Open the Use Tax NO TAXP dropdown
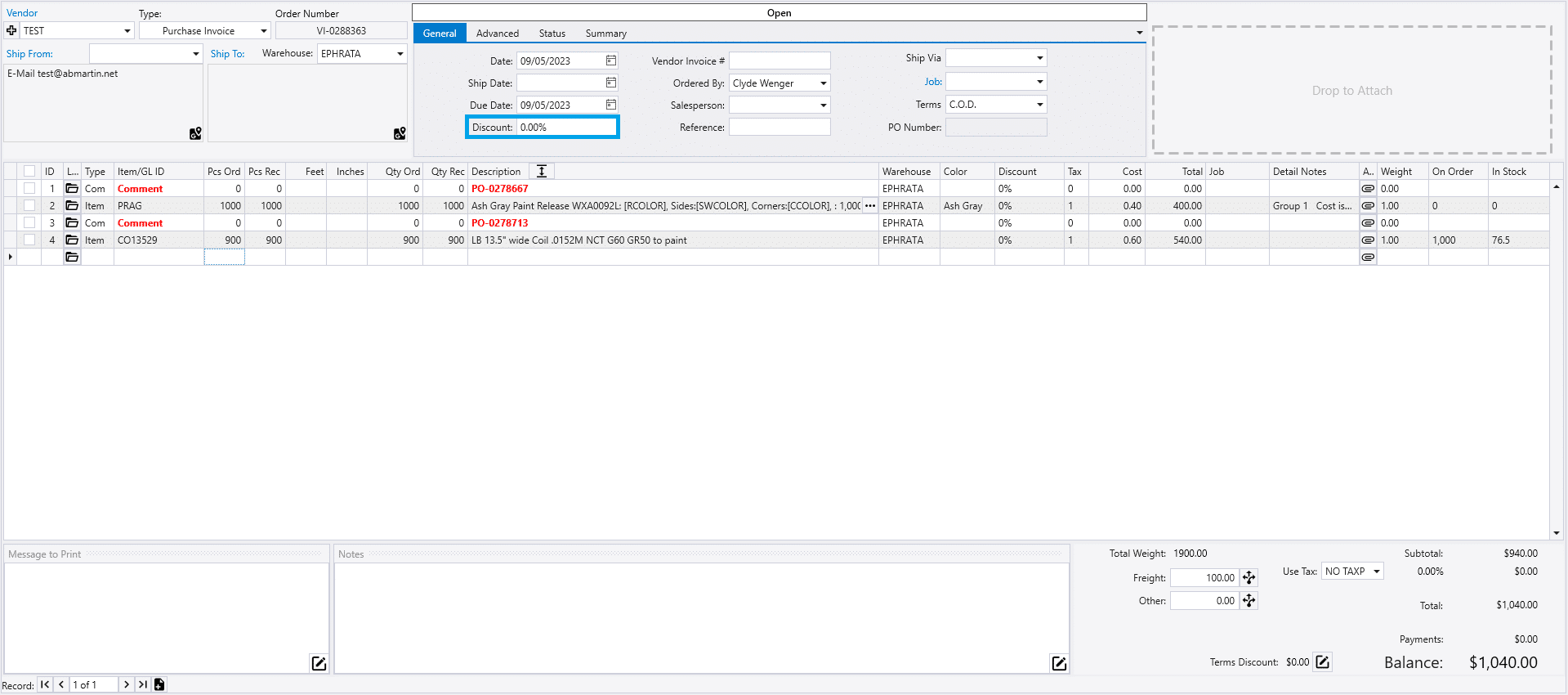This screenshot has height=695, width=1568. click(x=1377, y=572)
